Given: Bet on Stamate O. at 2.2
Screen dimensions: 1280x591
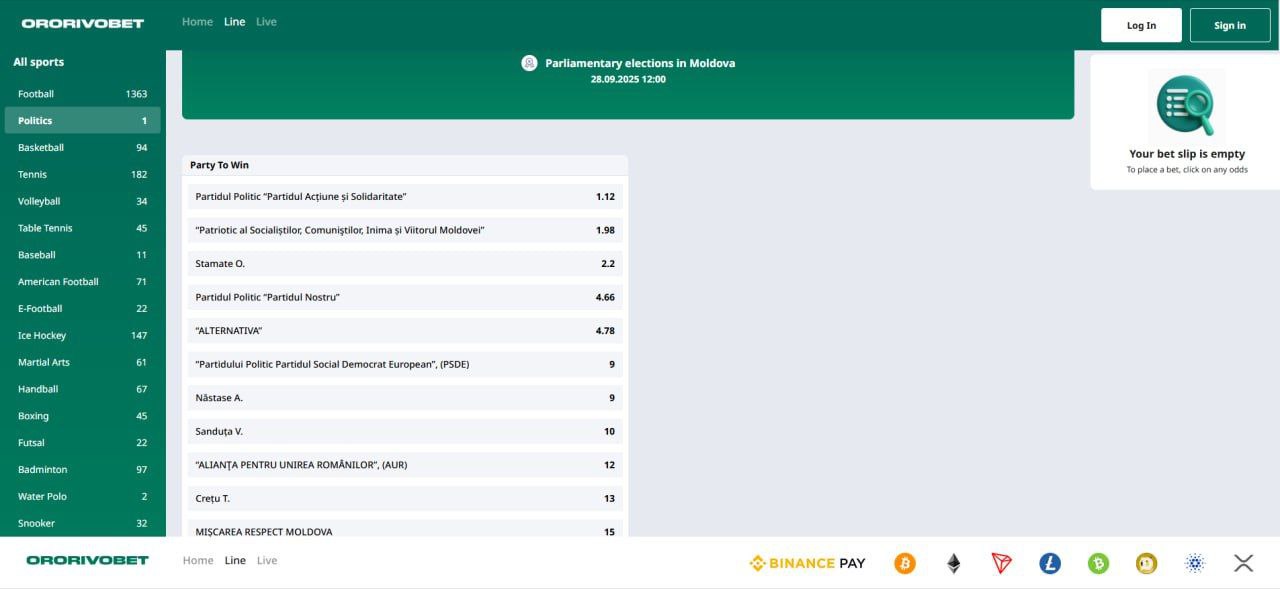Looking at the screenshot, I should (405, 264).
